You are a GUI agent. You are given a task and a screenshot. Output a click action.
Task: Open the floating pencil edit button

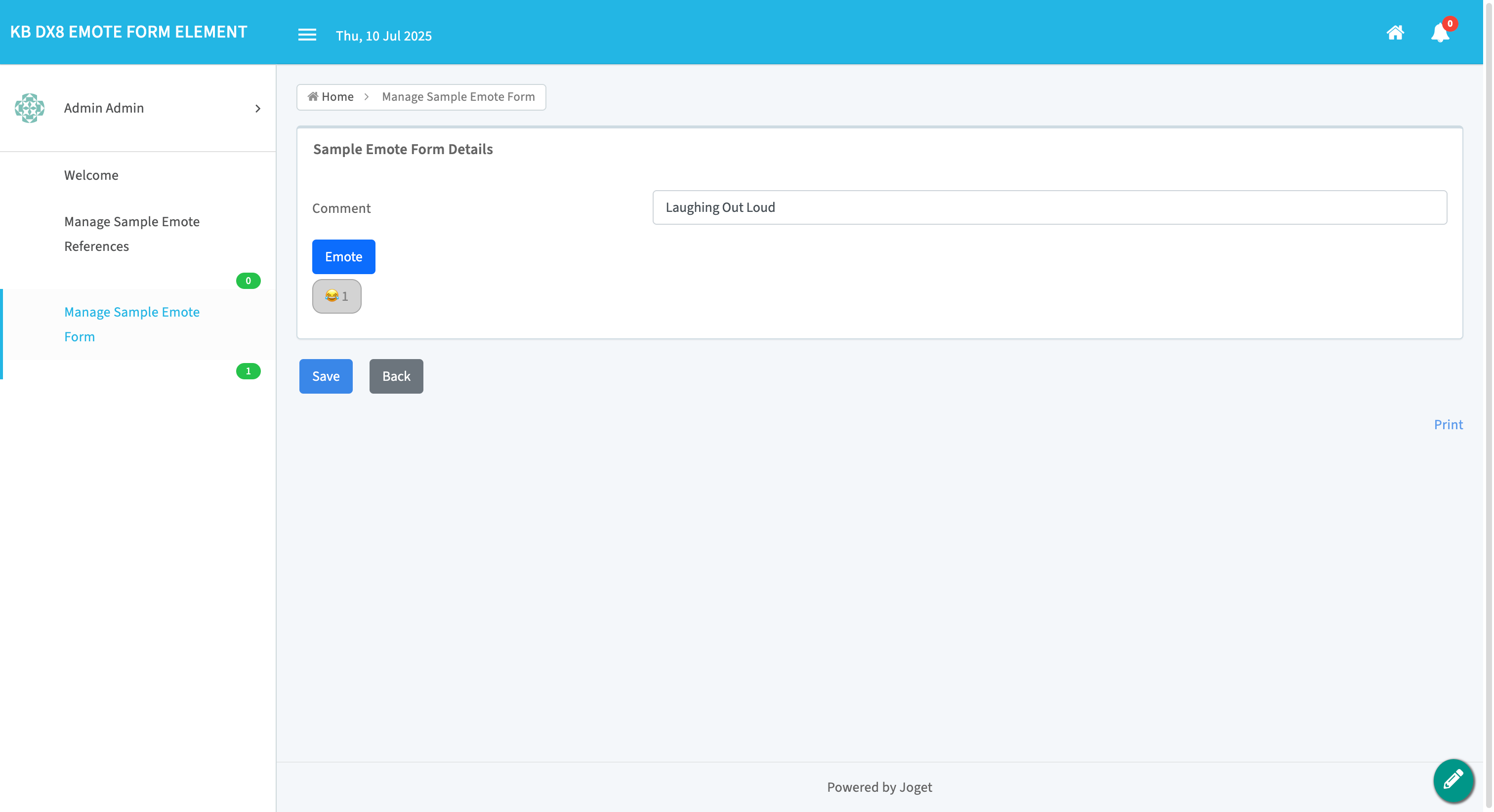pos(1453,780)
